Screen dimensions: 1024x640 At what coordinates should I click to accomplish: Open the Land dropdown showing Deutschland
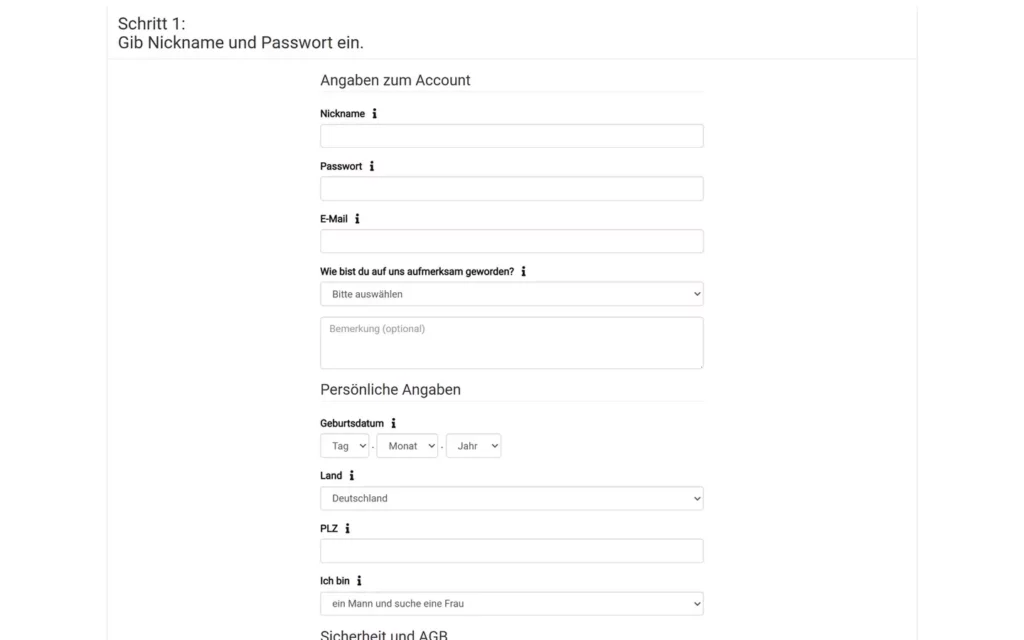coord(511,498)
